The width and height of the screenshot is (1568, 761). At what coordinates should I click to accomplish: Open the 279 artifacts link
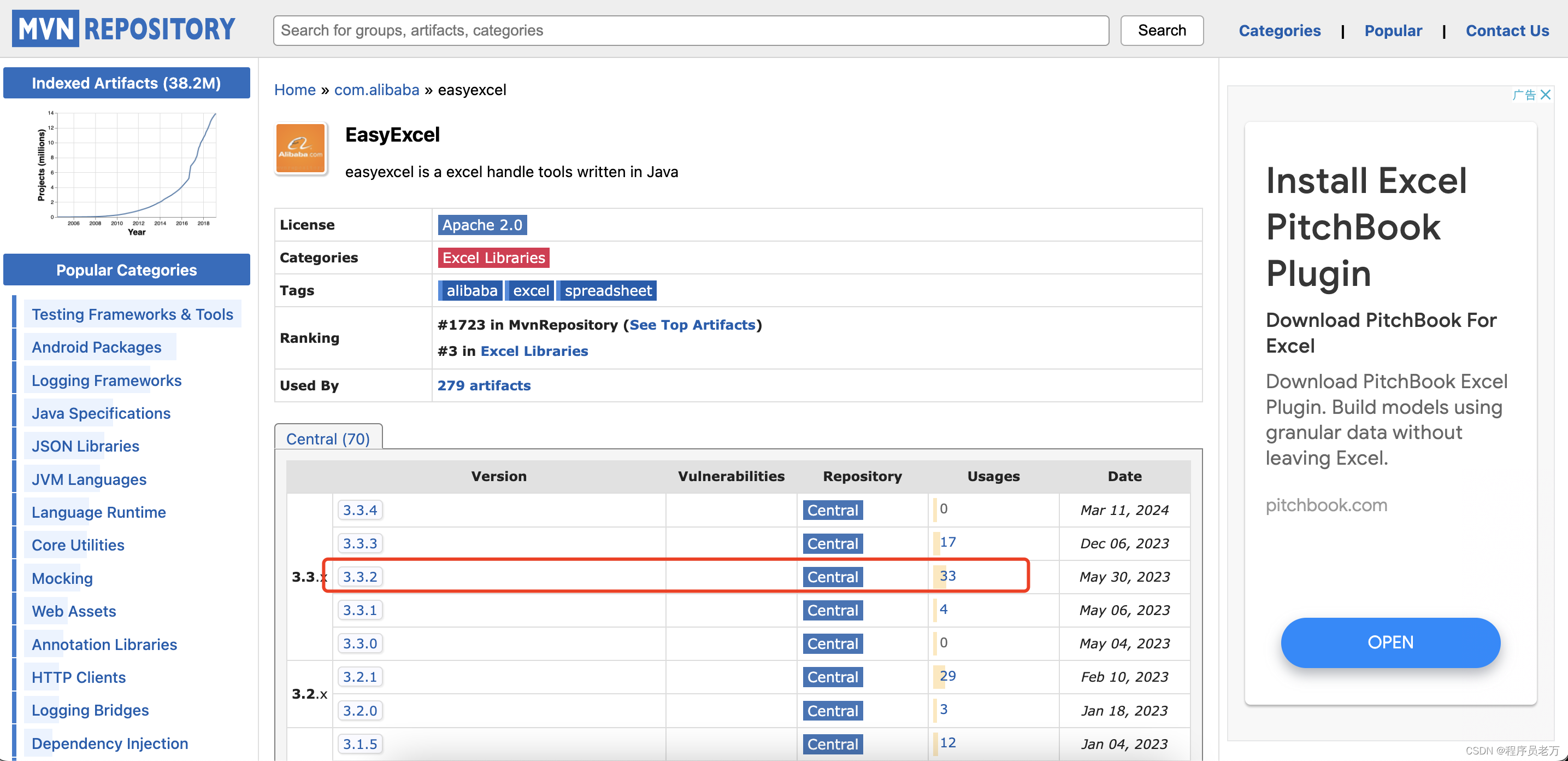pyautogui.click(x=484, y=384)
